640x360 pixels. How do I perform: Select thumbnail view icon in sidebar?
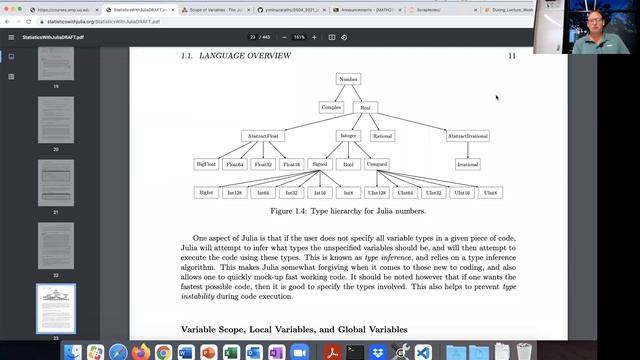pyautogui.click(x=11, y=57)
